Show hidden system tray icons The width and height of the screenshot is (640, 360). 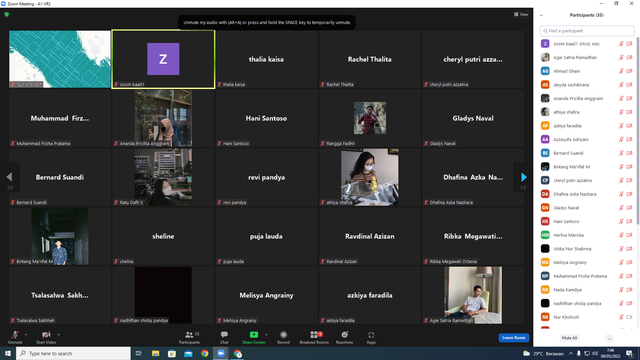click(571, 353)
